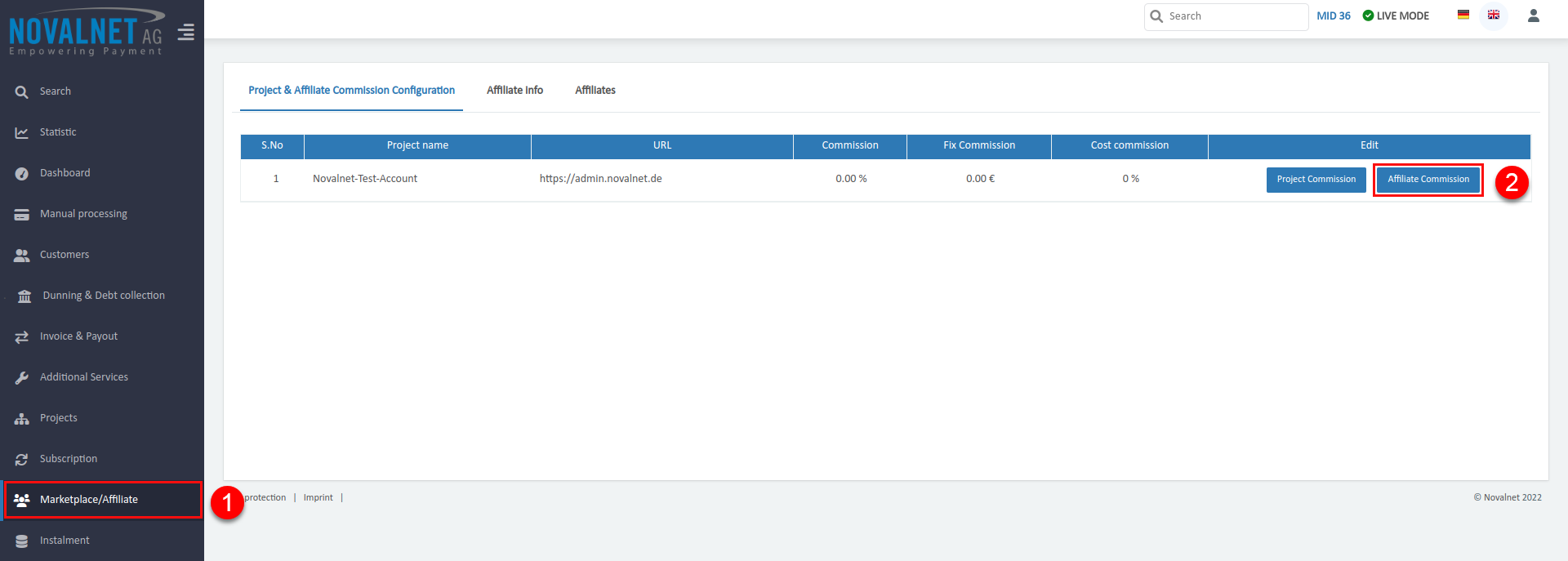1568x561 pixels.
Task: Click the Affiliate Commission button
Action: click(1428, 180)
